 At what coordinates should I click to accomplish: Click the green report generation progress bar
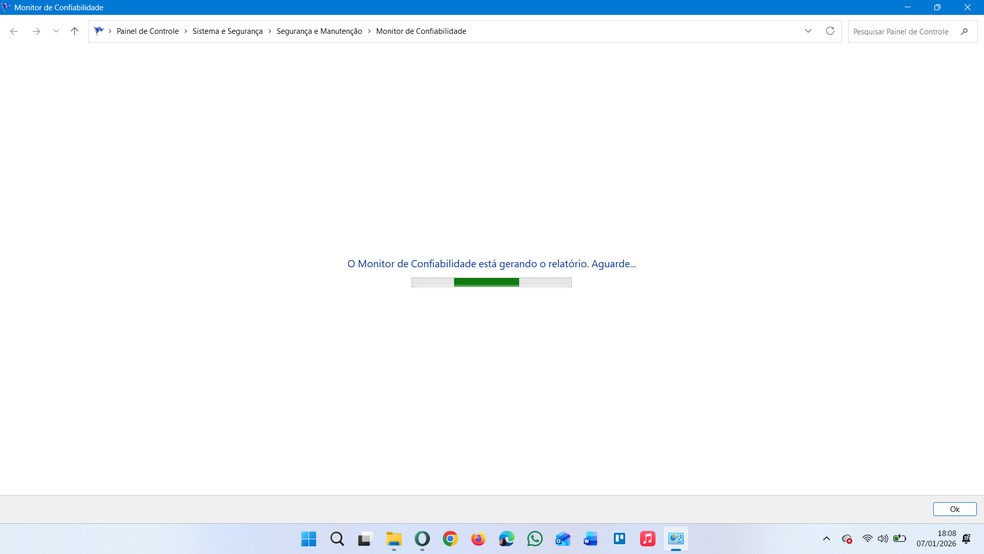491,282
